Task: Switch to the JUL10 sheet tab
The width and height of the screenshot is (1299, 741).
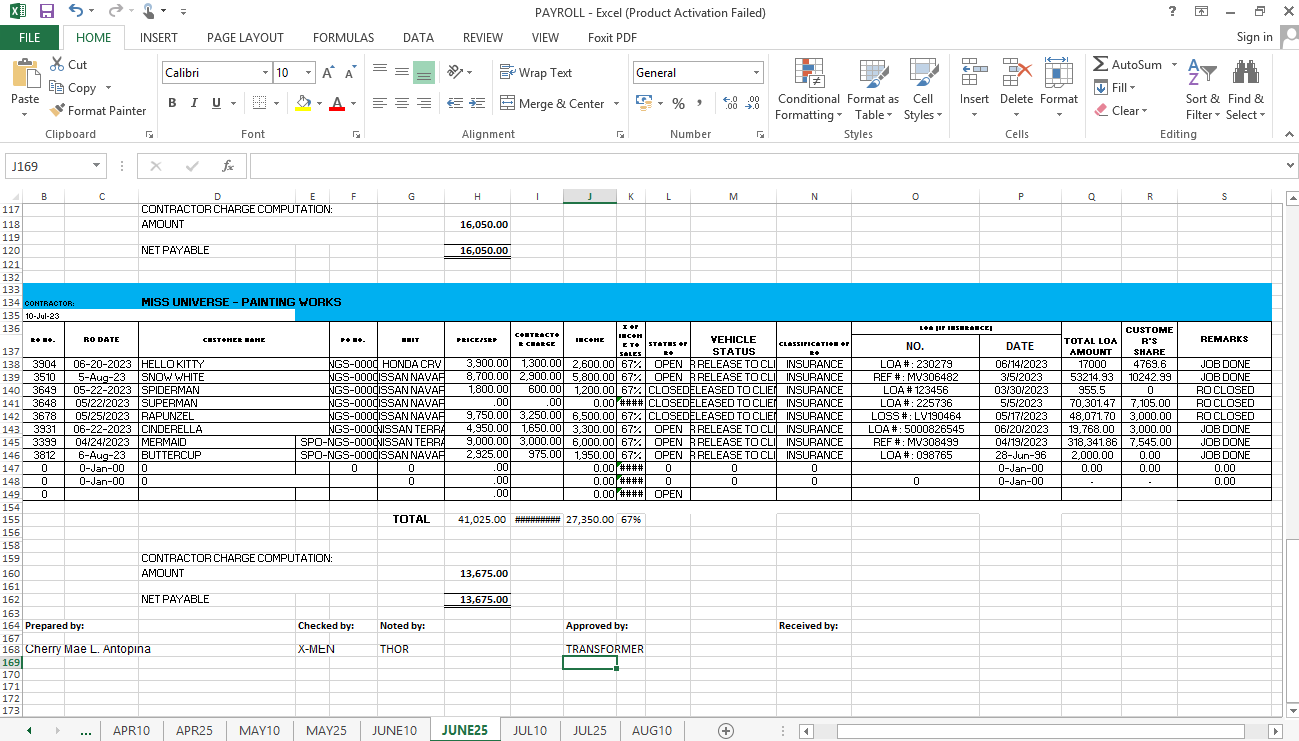Action: tap(530, 731)
